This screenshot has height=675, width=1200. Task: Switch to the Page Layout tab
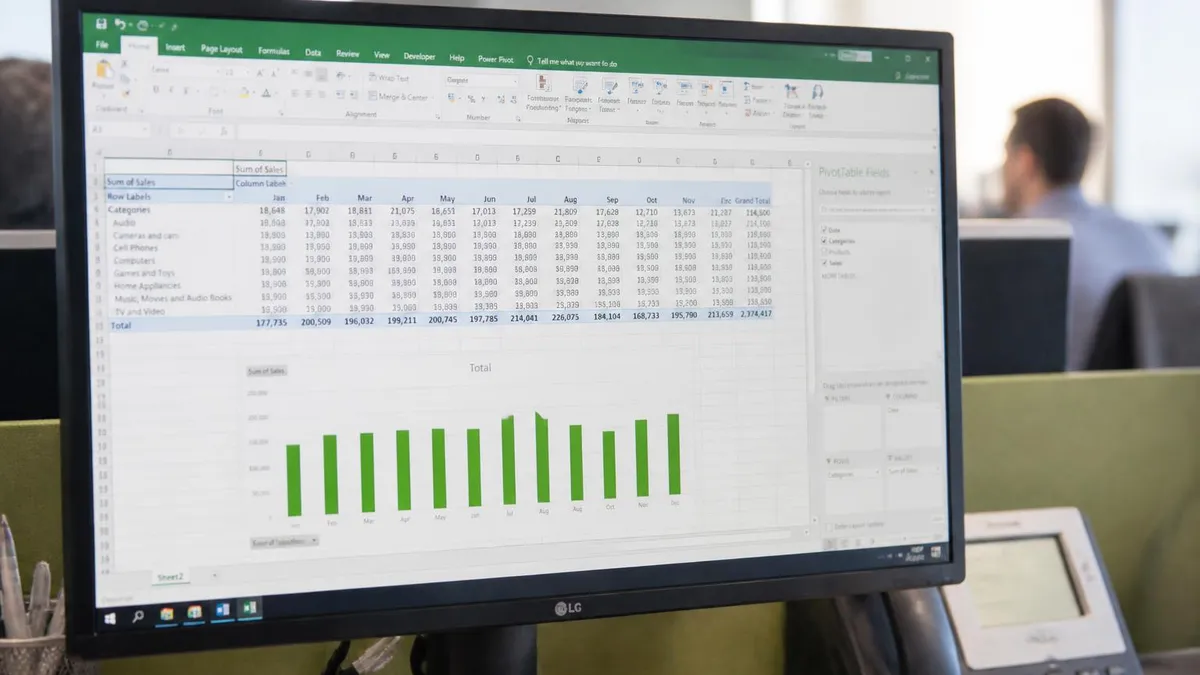tap(221, 49)
